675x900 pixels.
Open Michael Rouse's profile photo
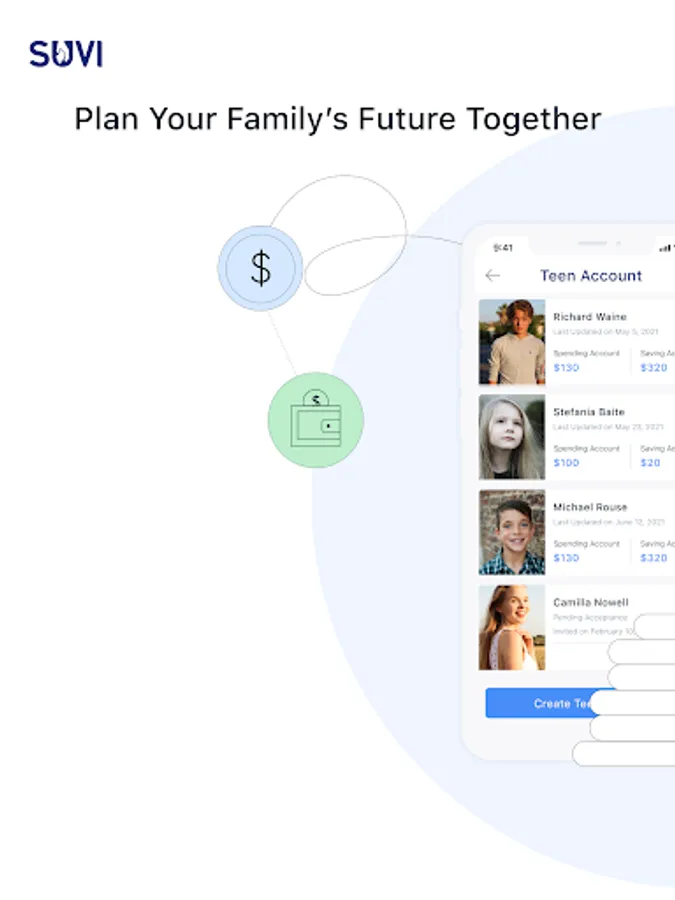click(512, 532)
